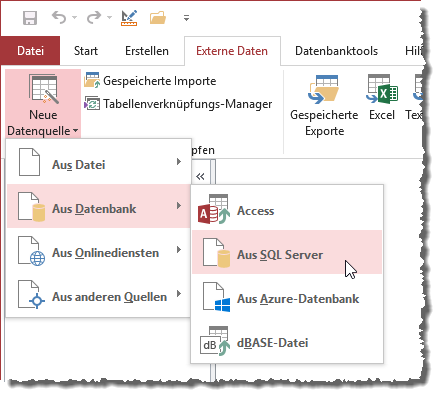Expand the Aus Datei submenu arrow

pos(179,162)
